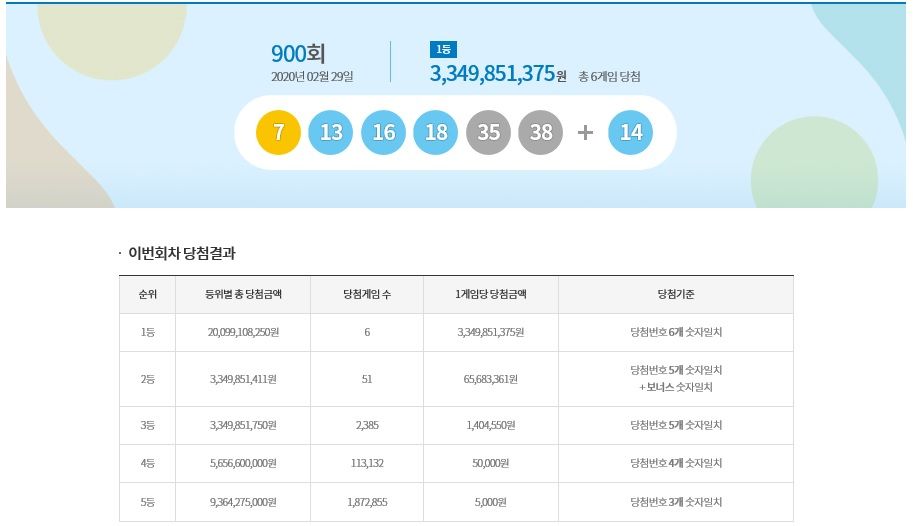The height and width of the screenshot is (526, 913).
Task: Select the 등위별 총 당첨금액 column header
Action: (243, 295)
